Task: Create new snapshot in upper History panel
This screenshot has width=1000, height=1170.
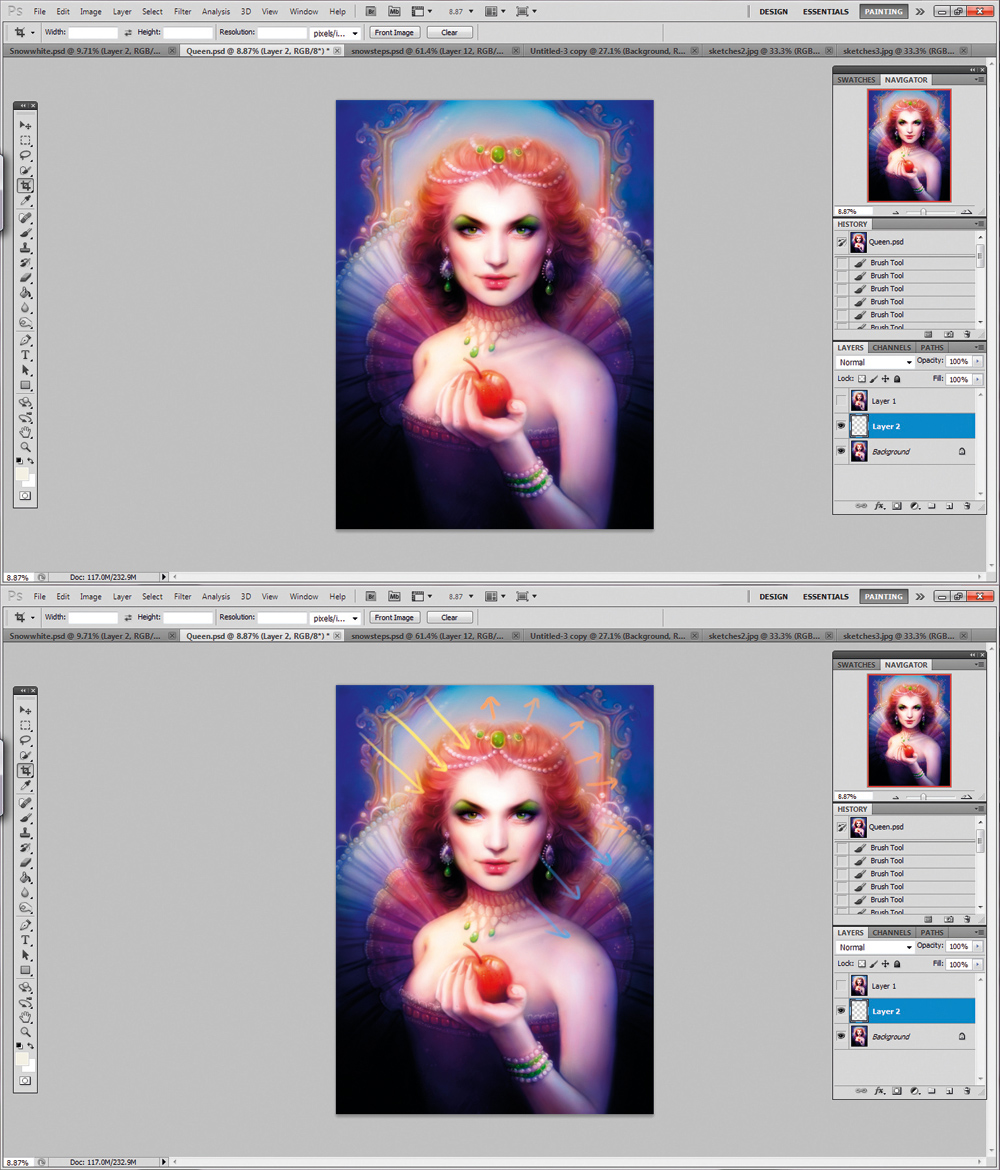Action: pos(949,334)
